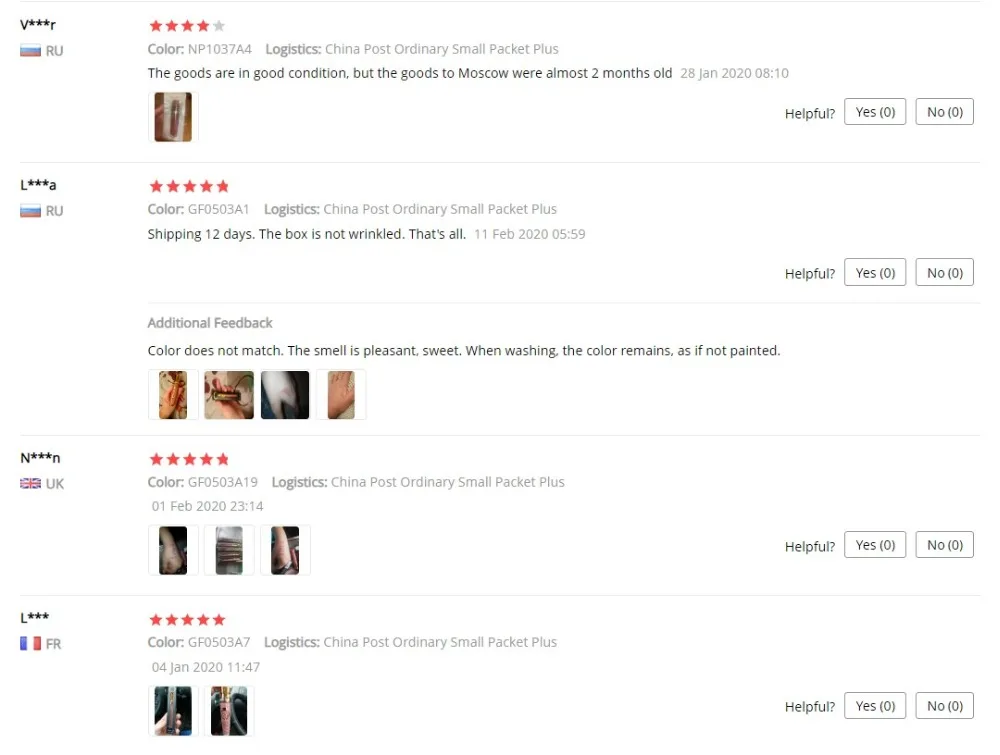Mark L***a's review as not helpful
The image size is (1000, 755).
click(x=944, y=272)
